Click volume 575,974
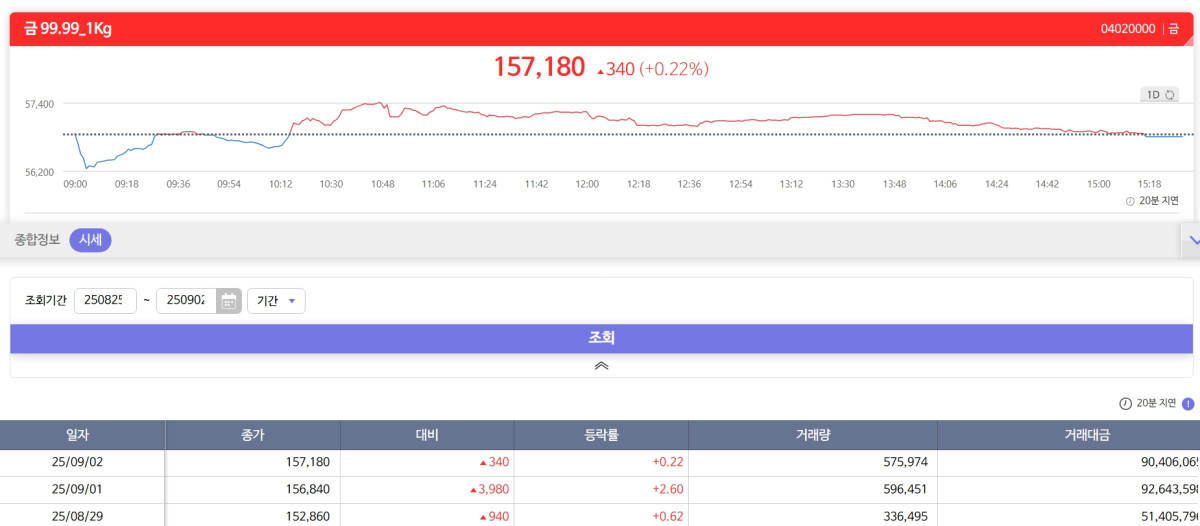The image size is (1200, 526). click(905, 462)
